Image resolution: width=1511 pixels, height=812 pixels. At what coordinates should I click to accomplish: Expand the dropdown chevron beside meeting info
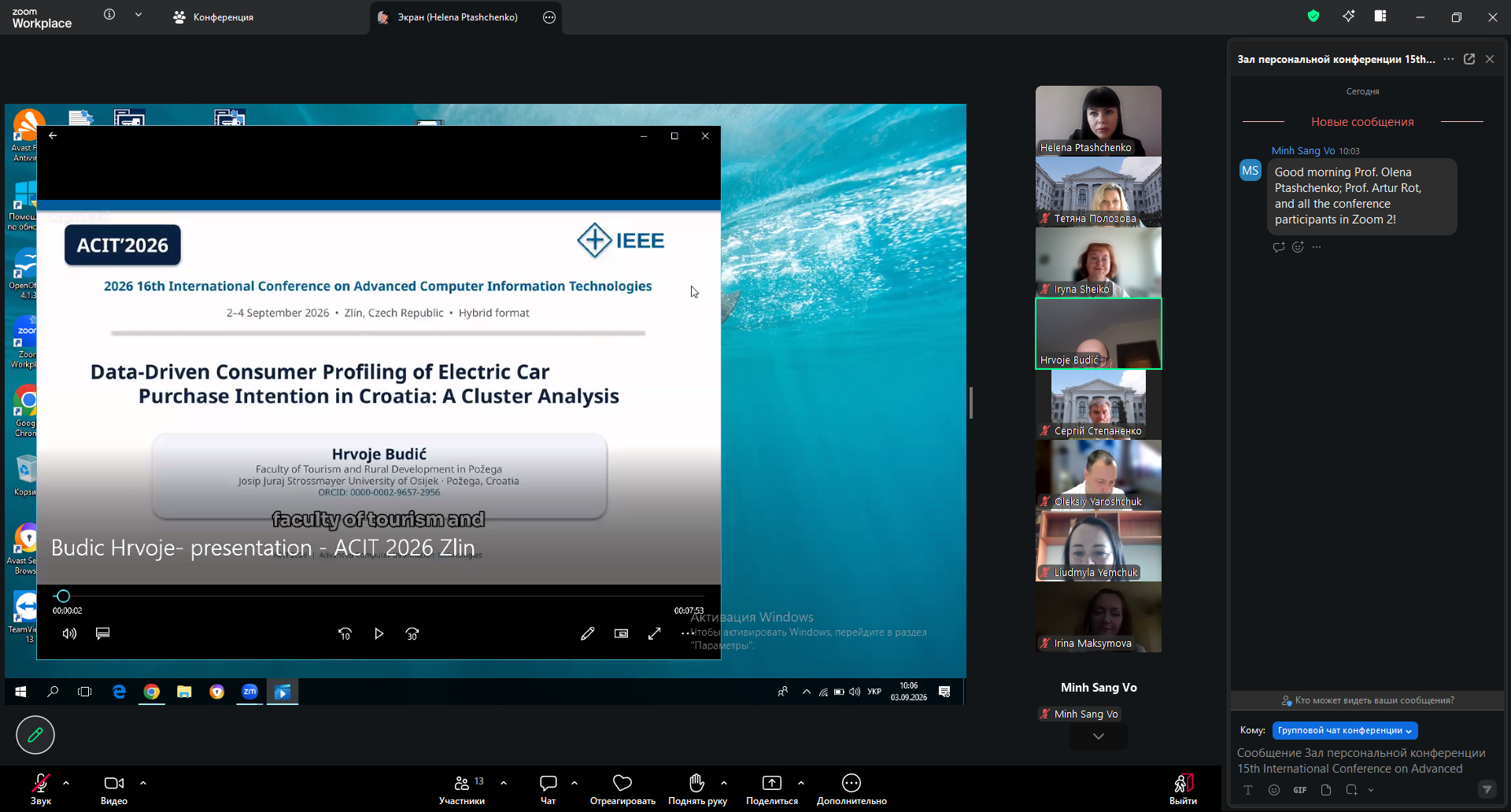[x=139, y=14]
